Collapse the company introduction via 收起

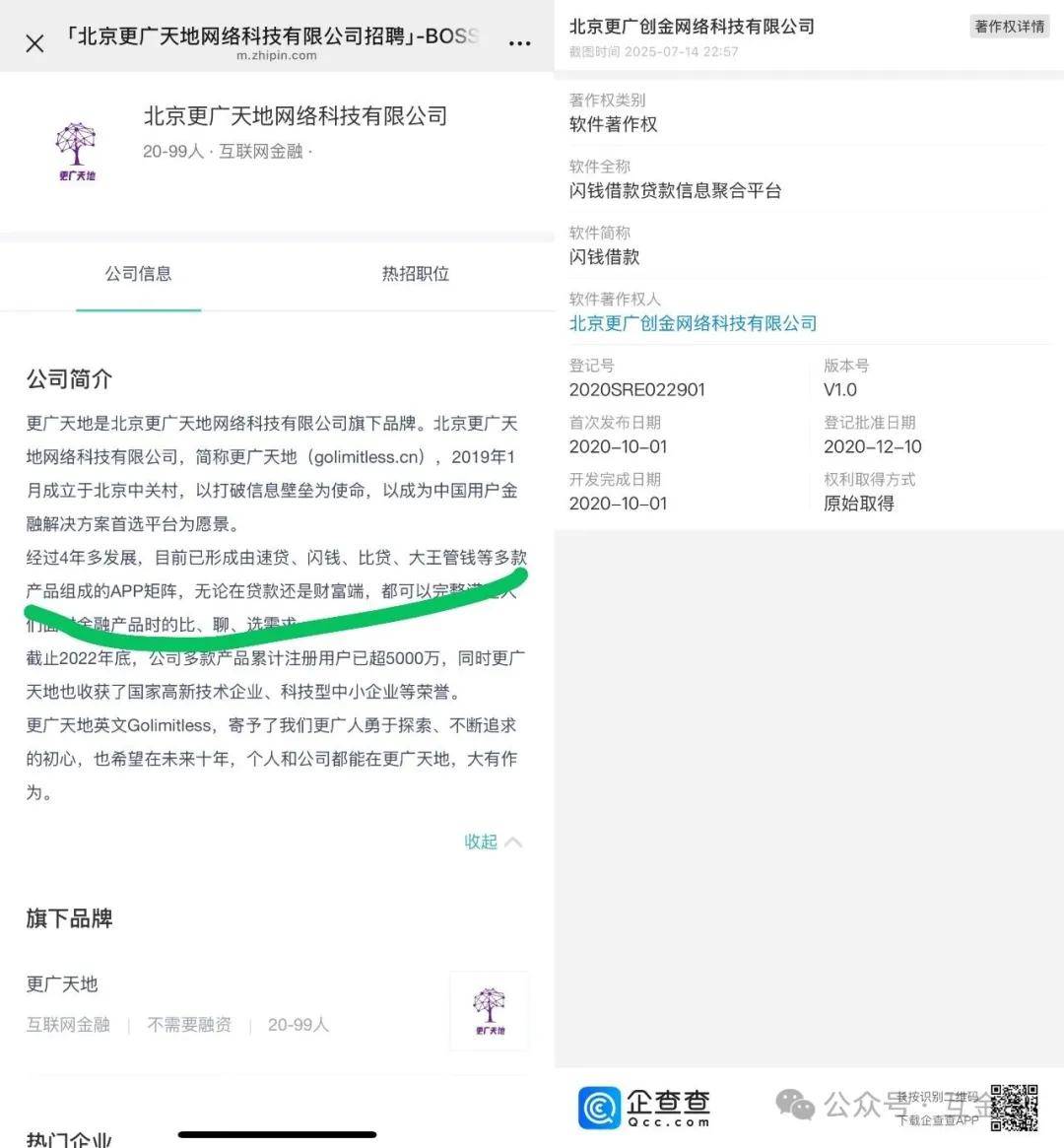(x=480, y=842)
